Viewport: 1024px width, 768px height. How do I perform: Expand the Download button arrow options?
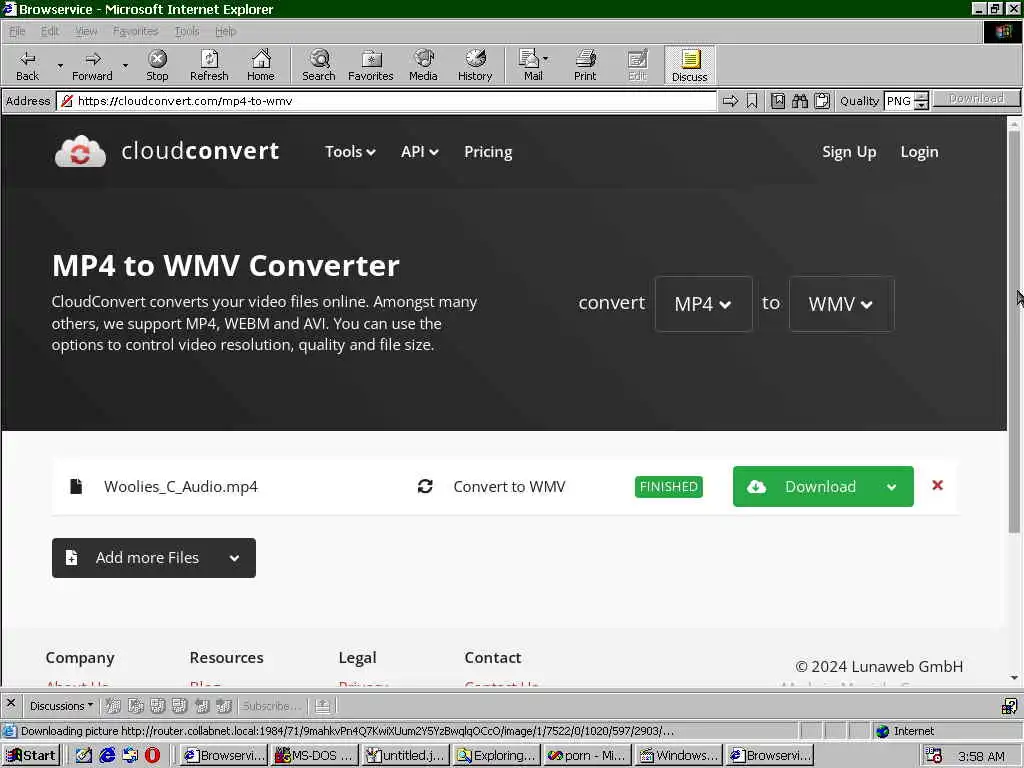pyautogui.click(x=891, y=487)
